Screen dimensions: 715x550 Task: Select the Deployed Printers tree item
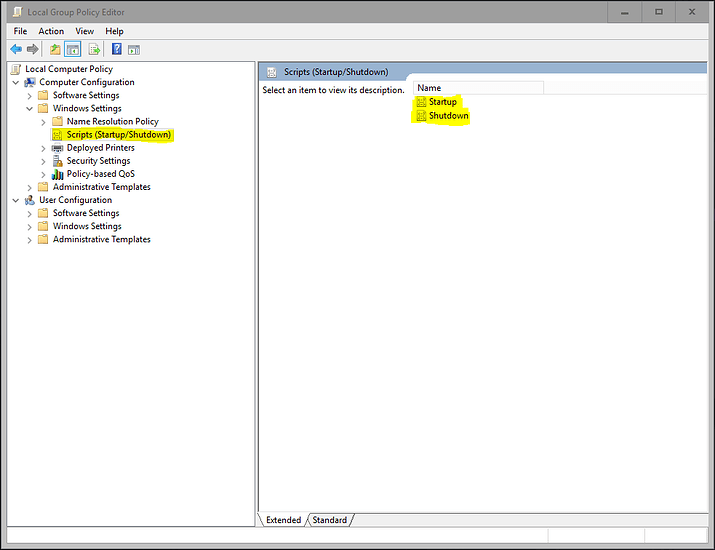[101, 148]
